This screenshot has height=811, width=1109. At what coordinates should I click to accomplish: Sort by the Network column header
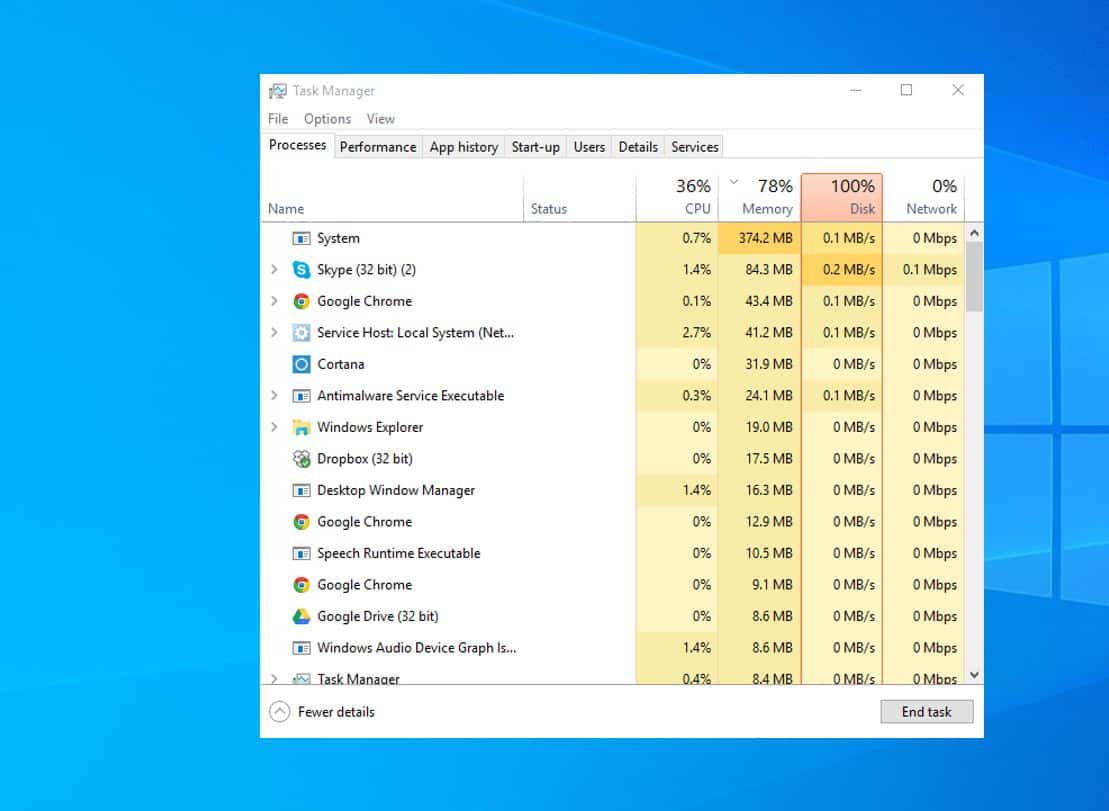click(x=924, y=199)
